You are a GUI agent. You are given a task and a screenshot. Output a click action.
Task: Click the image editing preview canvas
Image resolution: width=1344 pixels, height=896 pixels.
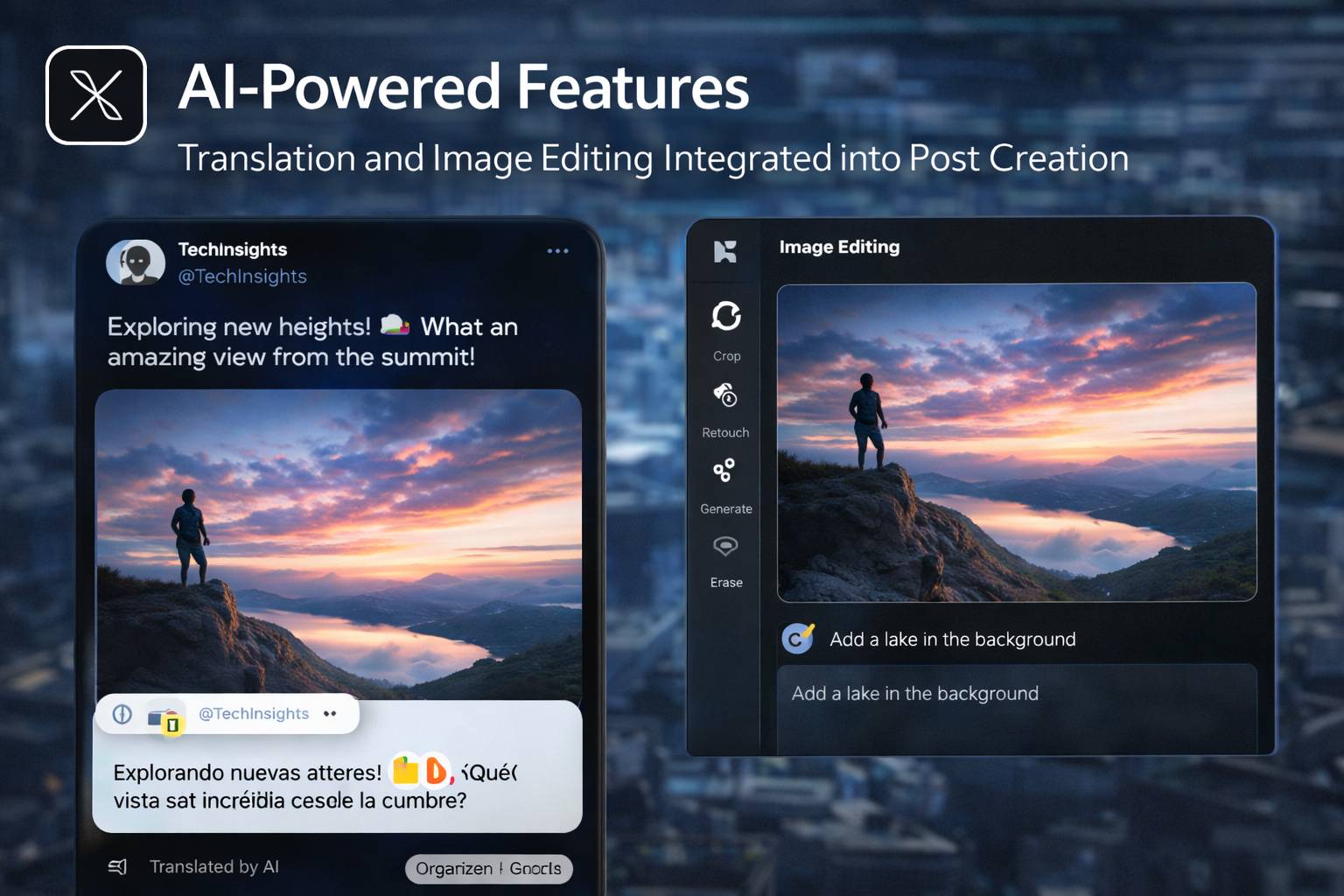pos(1016,442)
